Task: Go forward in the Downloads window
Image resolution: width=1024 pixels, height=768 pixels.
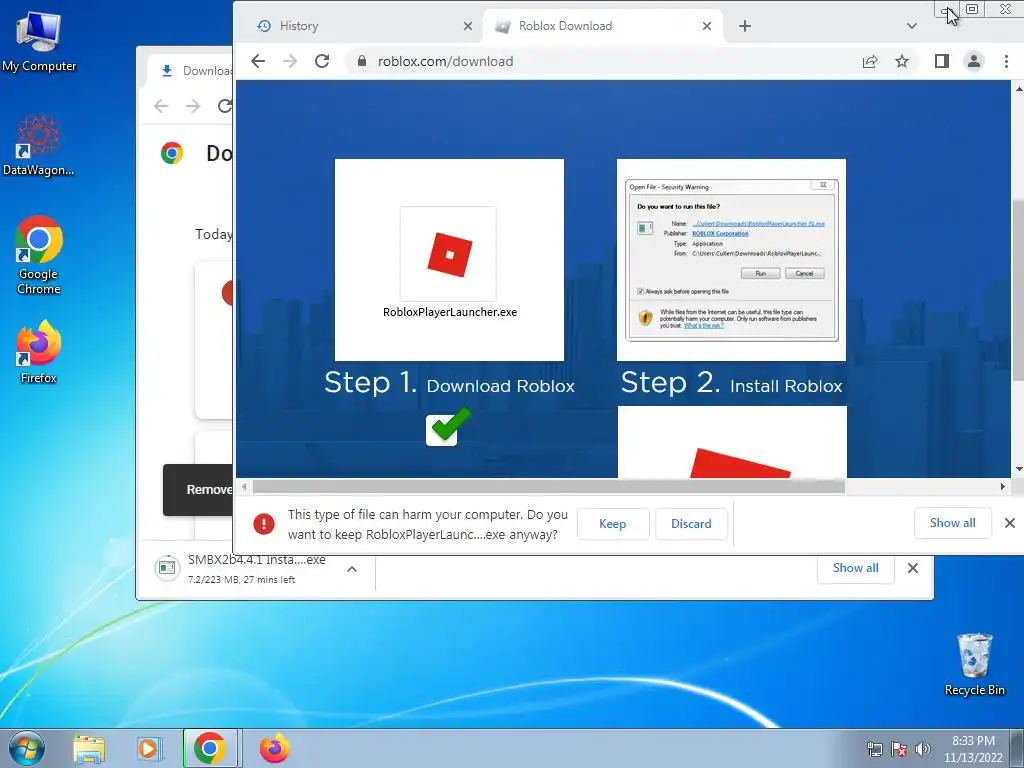Action: point(193,106)
